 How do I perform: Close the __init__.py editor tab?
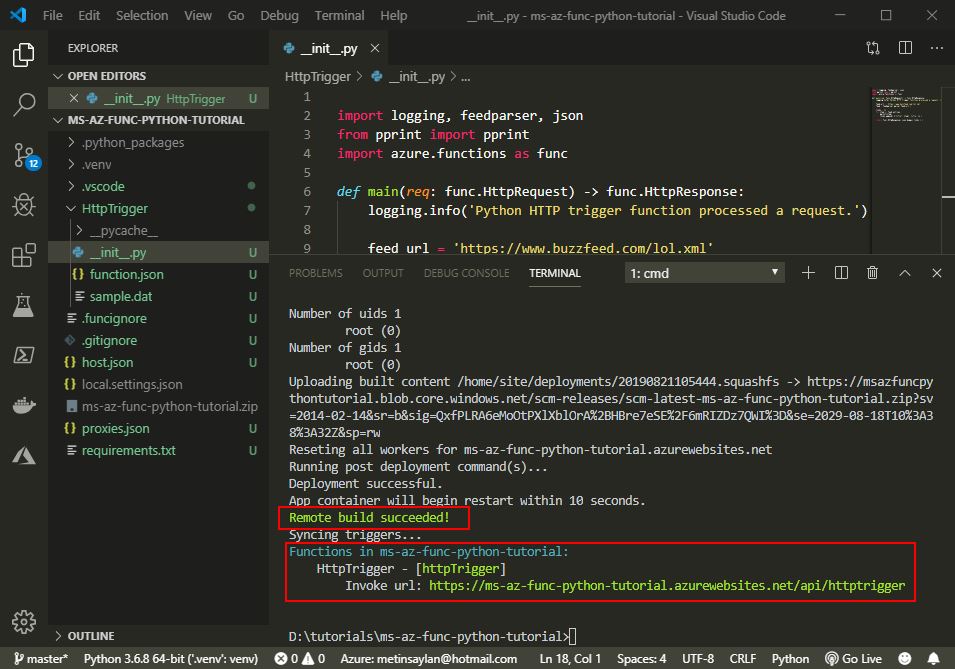(x=375, y=48)
